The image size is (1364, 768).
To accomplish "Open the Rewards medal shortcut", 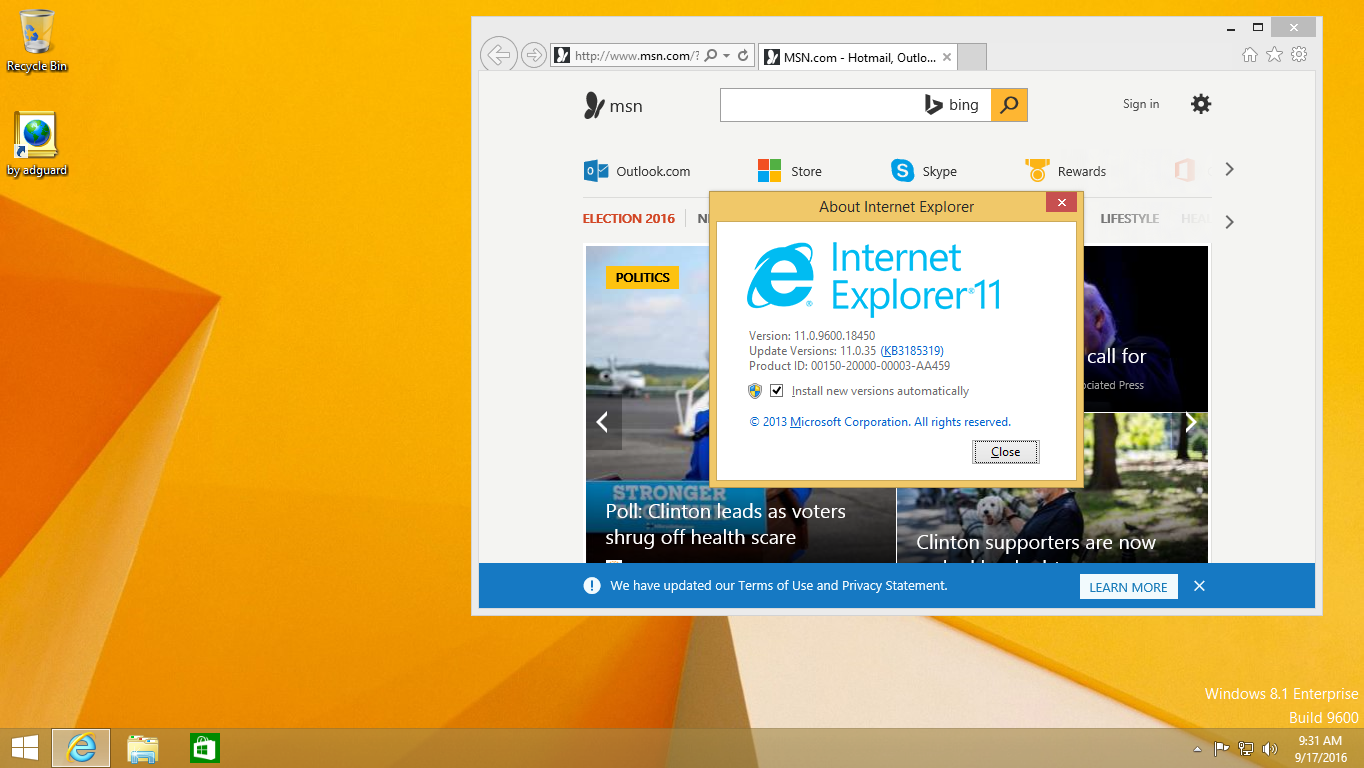I will coord(1065,171).
